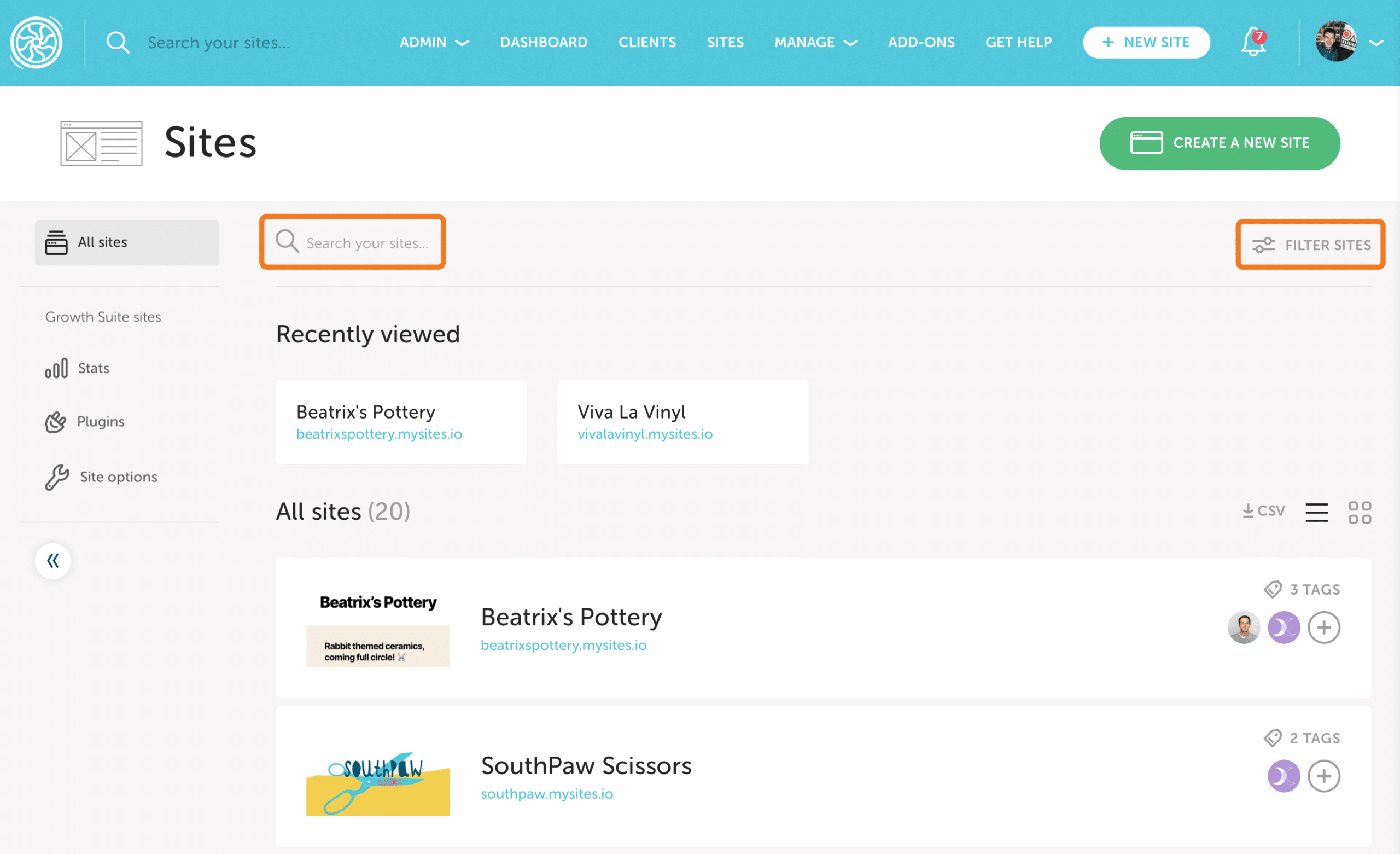Expand the MANAGE dropdown menu

pos(815,43)
